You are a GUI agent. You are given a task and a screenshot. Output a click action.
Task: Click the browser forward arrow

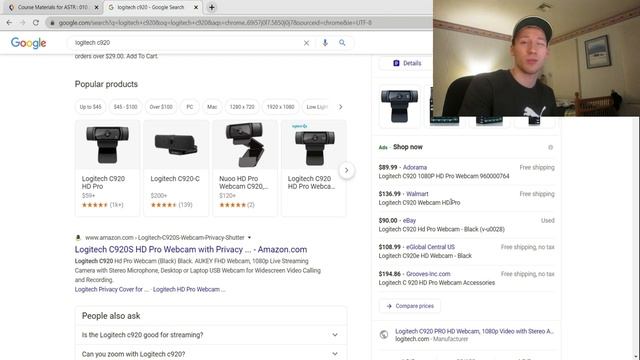coord(22,22)
